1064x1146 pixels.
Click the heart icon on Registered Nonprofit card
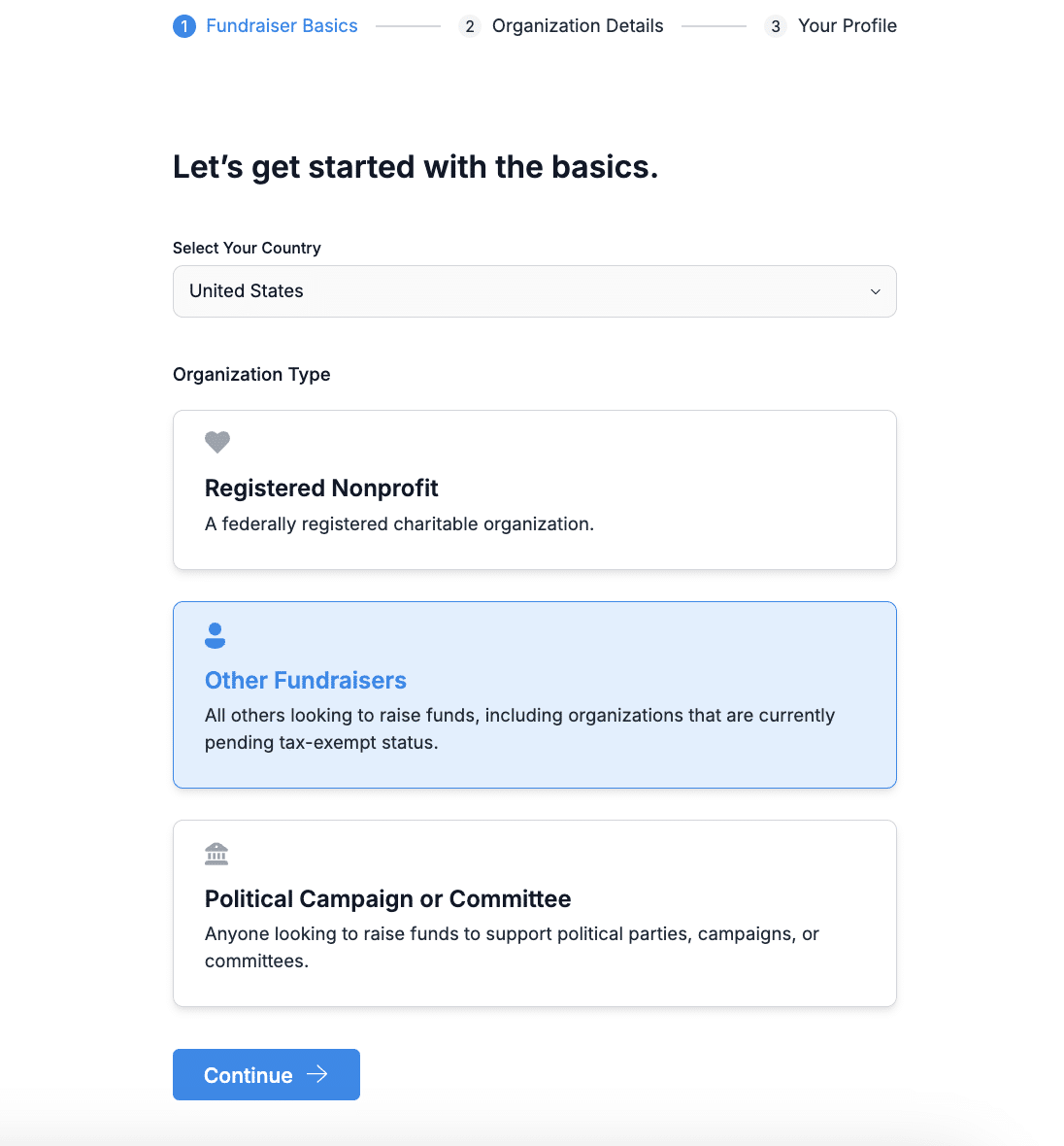click(x=216, y=442)
